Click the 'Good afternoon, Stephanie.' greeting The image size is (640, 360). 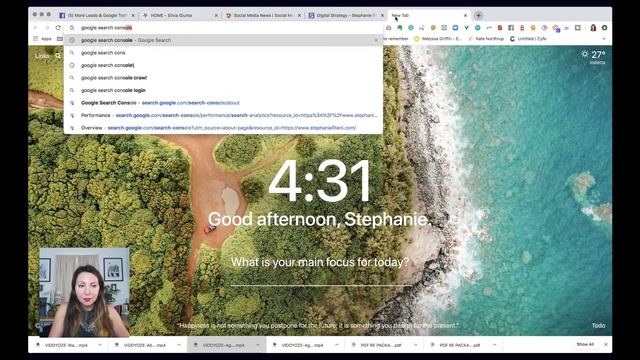click(x=320, y=220)
